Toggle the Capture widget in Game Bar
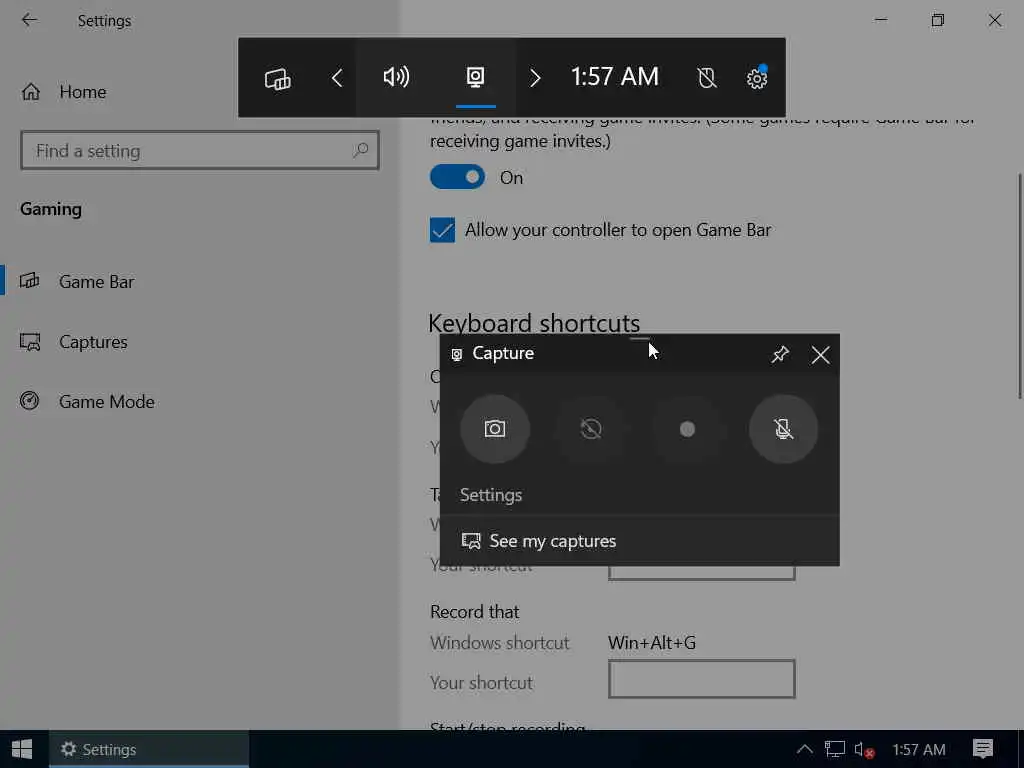Screen dimensions: 1024x768 tap(475, 77)
